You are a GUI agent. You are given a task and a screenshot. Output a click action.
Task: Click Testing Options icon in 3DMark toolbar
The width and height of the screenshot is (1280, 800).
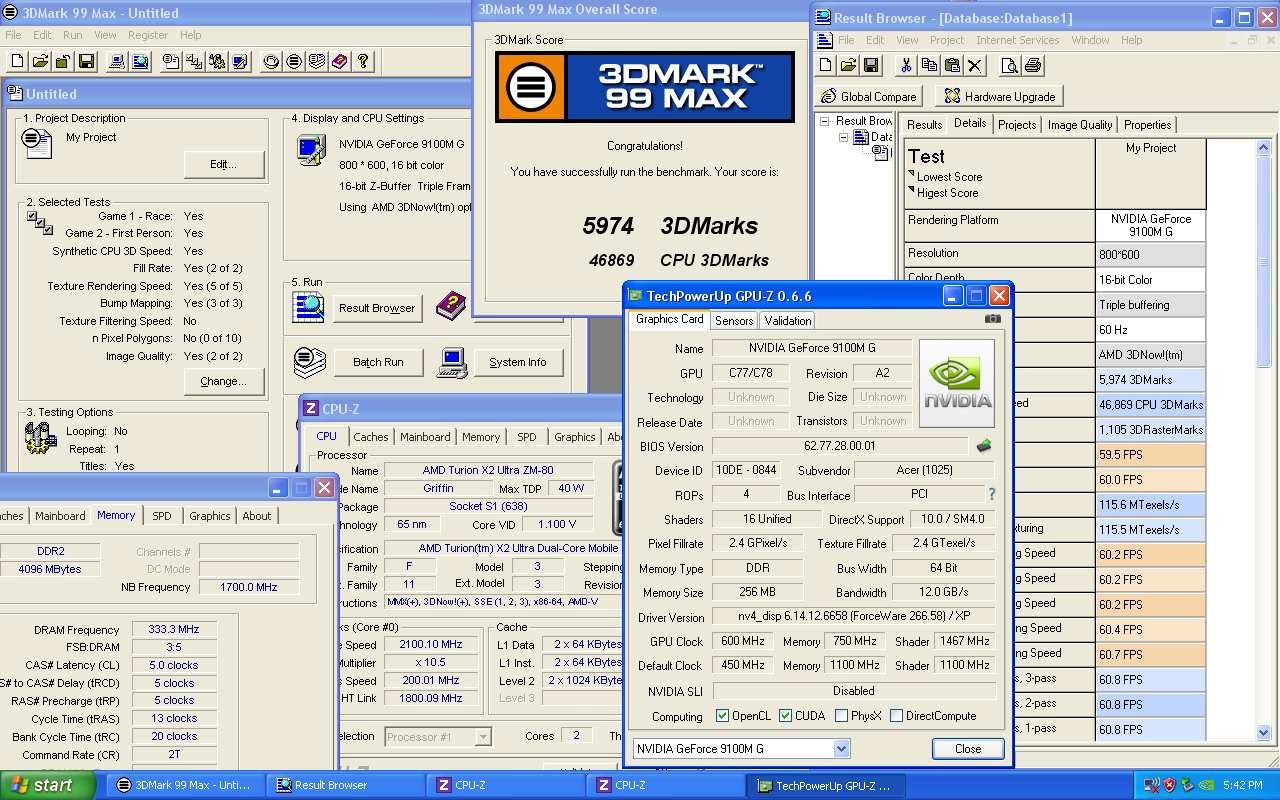coord(217,62)
